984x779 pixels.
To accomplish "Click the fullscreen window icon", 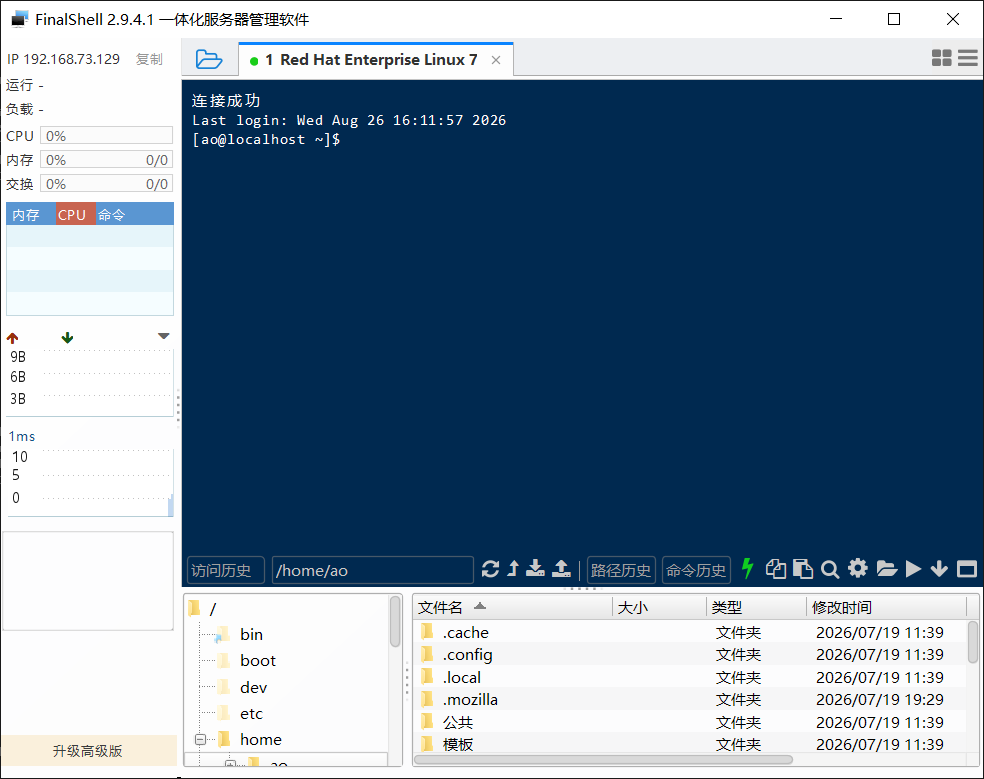I will click(x=966, y=569).
